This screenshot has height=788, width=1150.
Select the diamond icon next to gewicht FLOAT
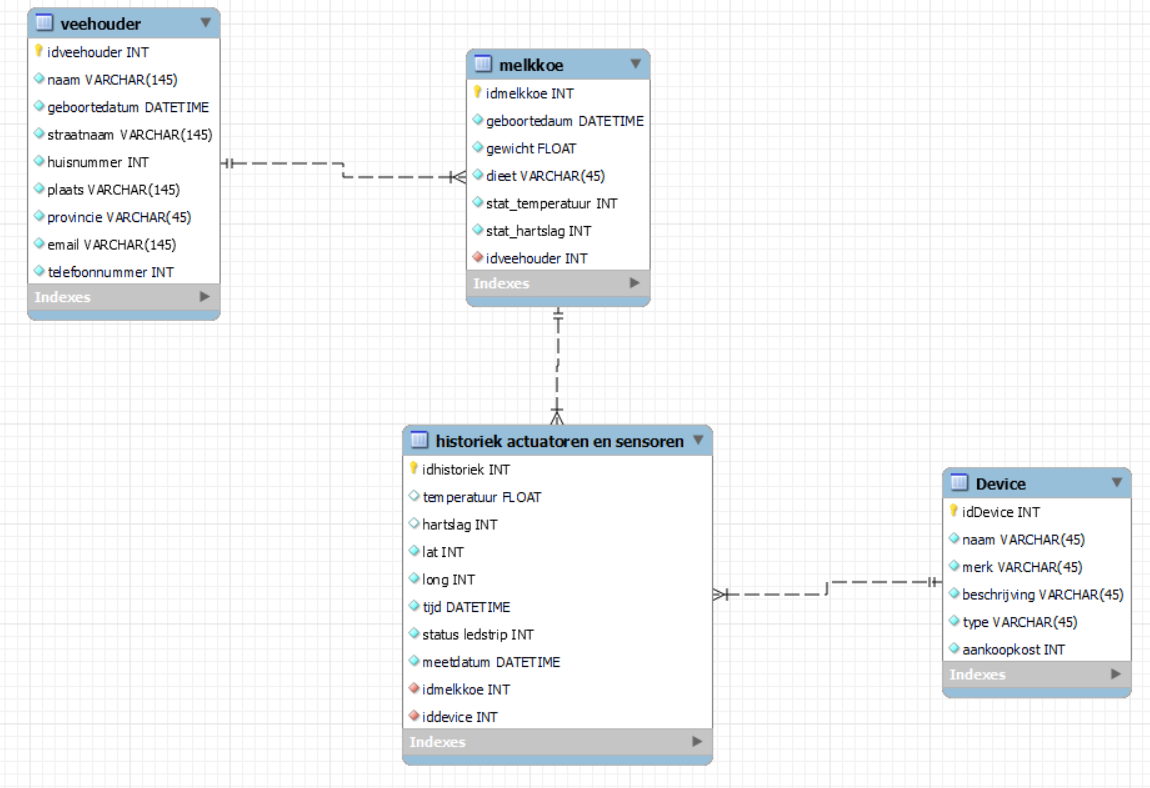479,148
